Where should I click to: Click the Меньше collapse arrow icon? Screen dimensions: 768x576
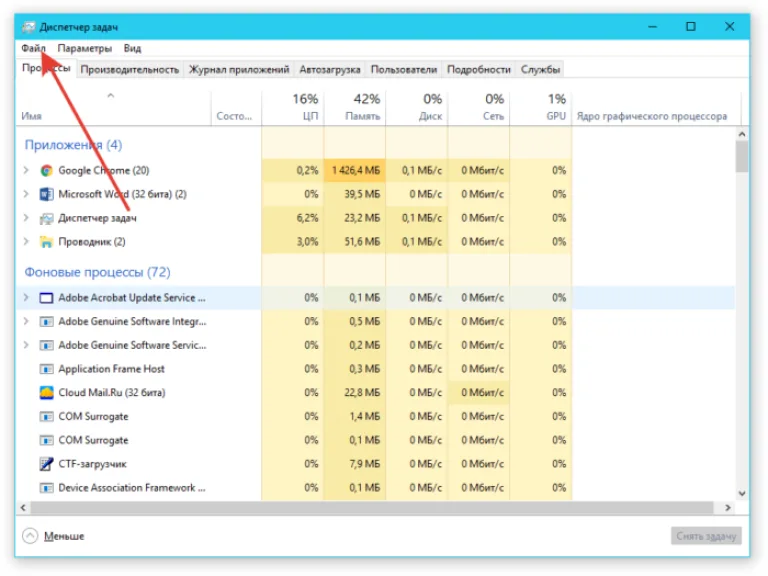pos(30,536)
